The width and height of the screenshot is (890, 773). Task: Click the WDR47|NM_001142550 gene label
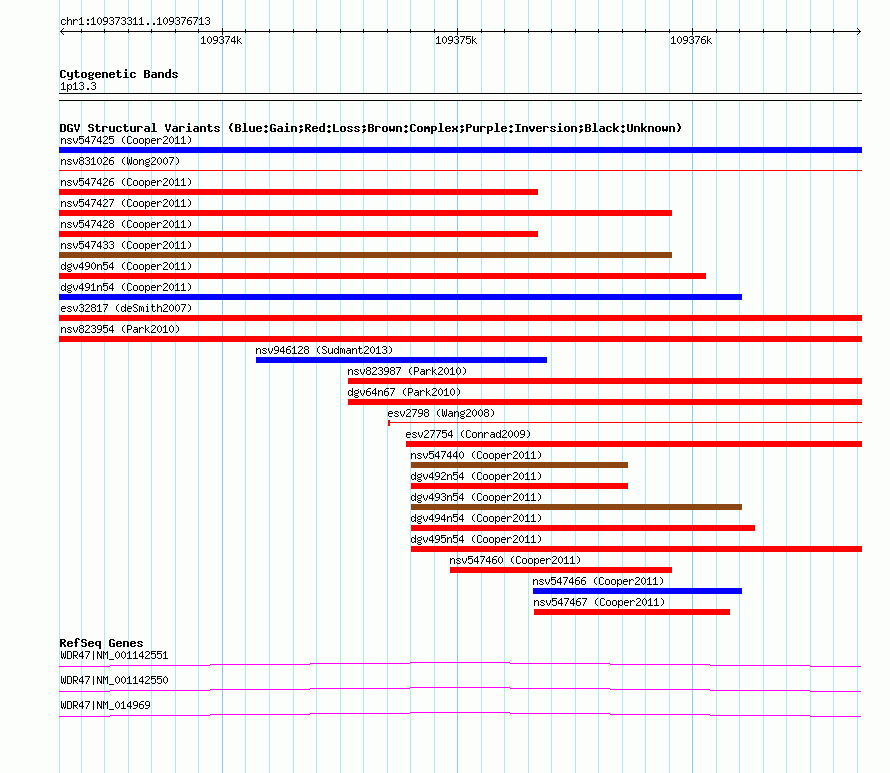pos(114,680)
